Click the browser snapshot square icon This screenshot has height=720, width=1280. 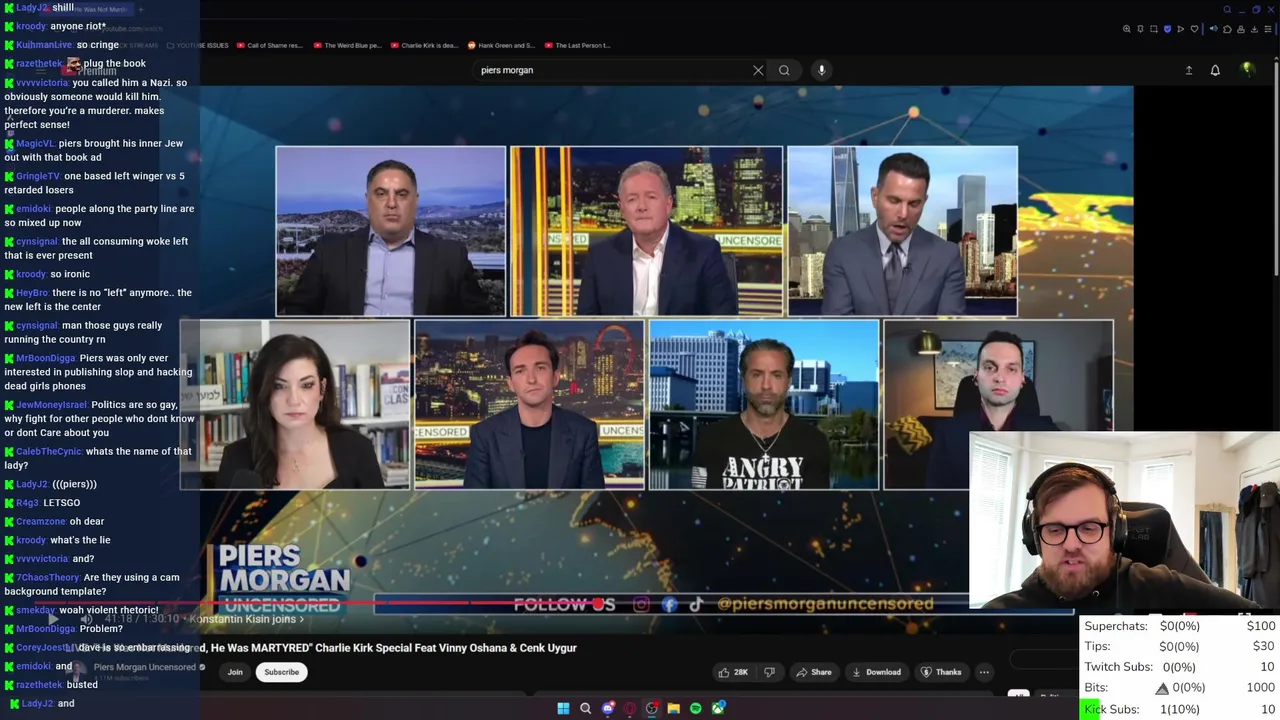coord(1154,29)
